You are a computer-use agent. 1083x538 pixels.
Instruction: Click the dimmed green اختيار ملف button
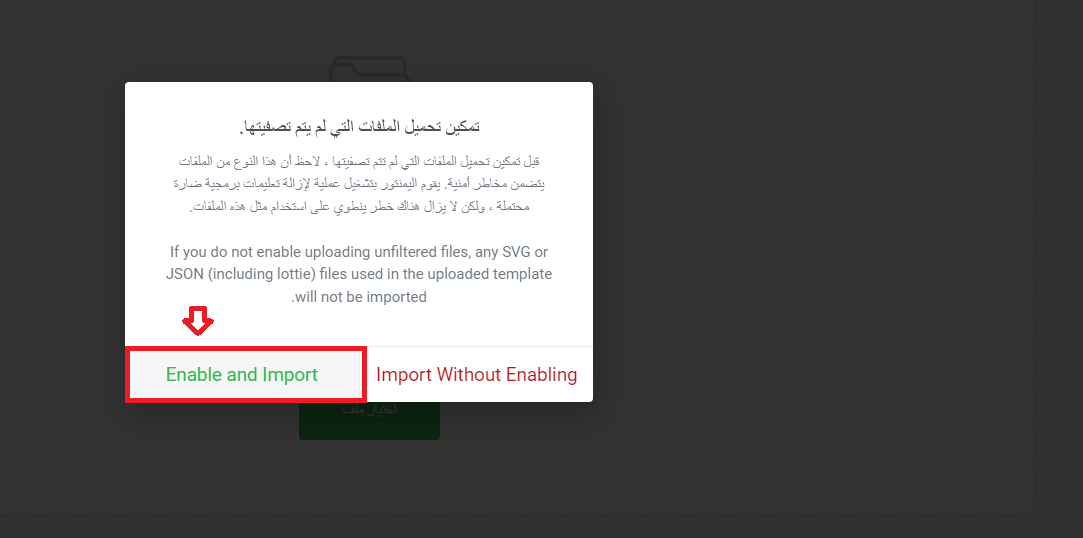pyautogui.click(x=369, y=420)
